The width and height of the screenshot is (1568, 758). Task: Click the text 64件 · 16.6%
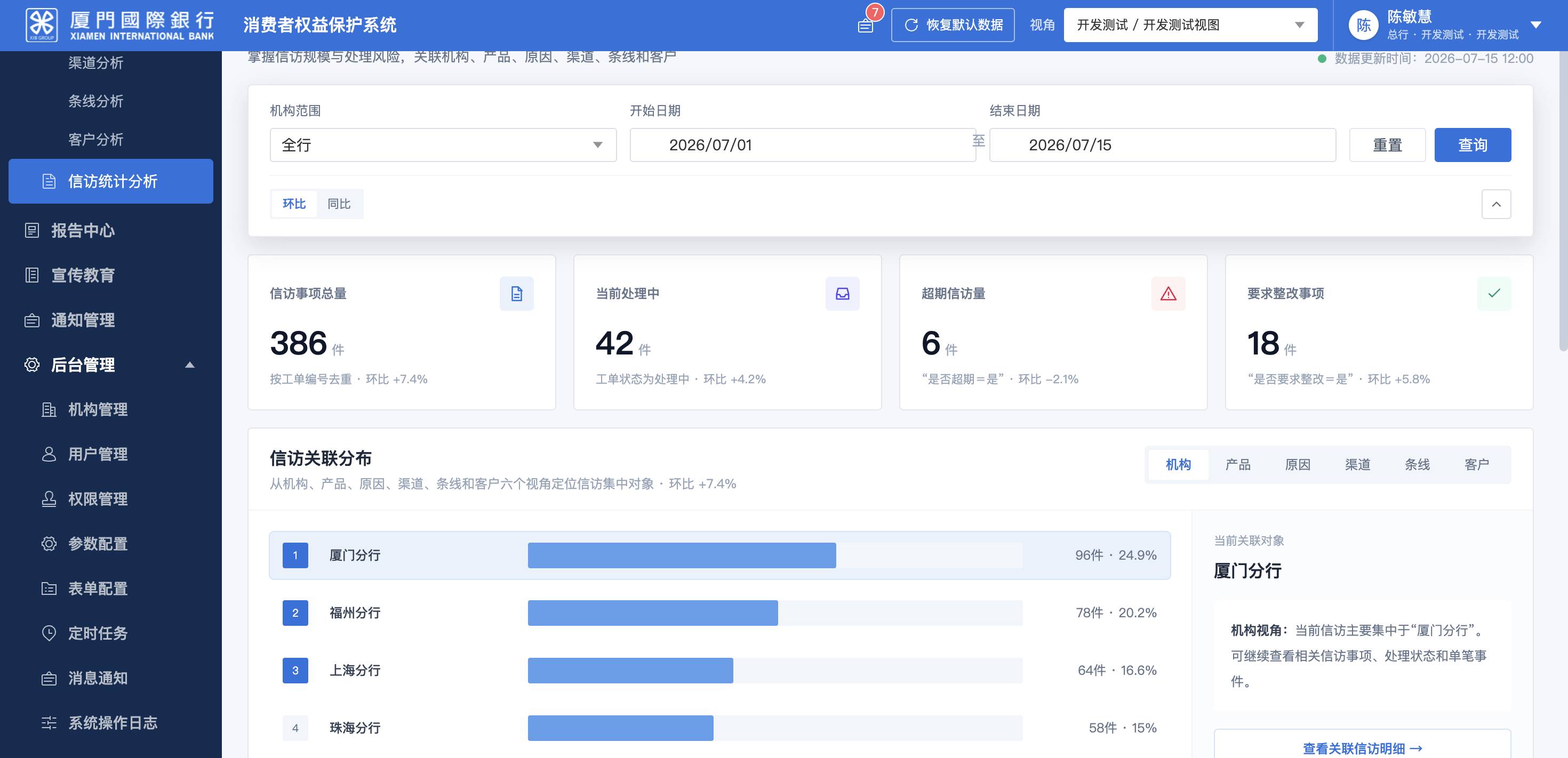tap(1117, 671)
